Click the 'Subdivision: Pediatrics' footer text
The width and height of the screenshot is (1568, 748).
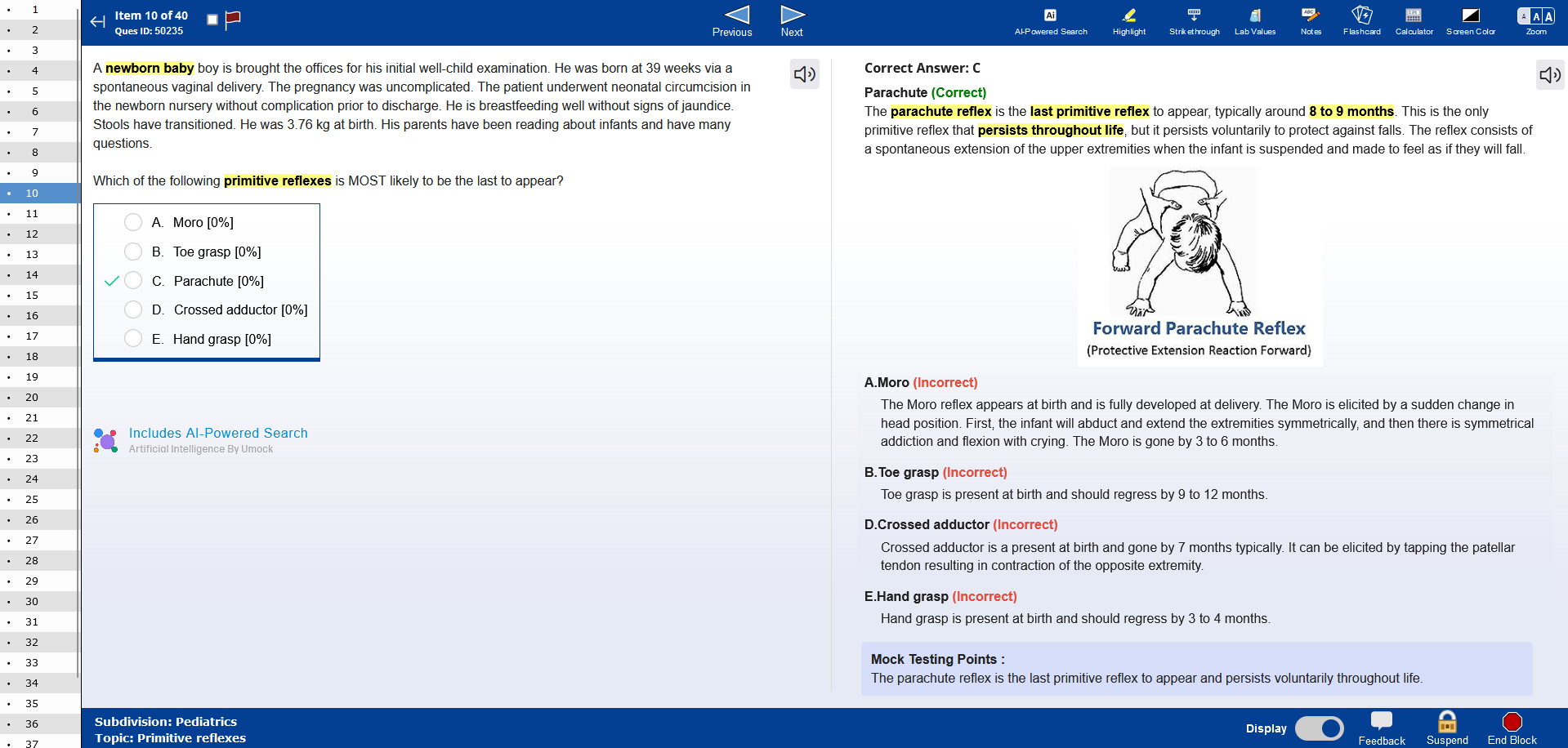point(166,721)
